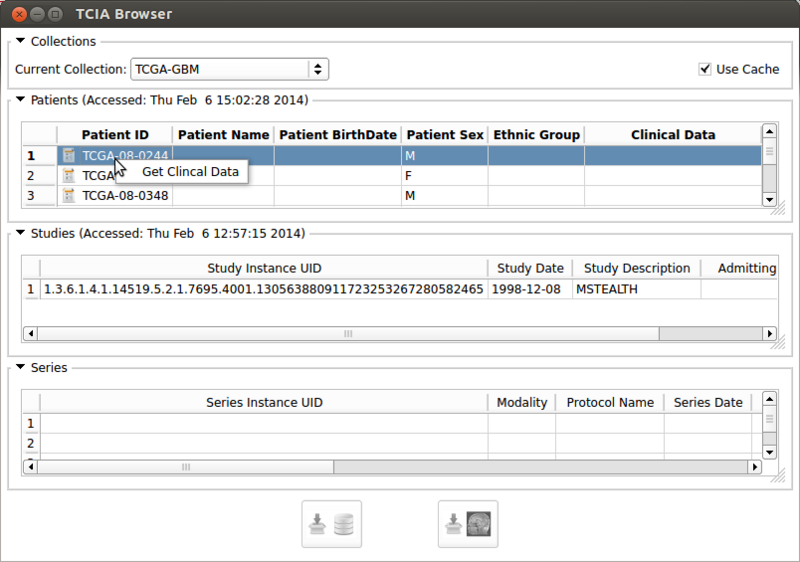800x562 pixels.
Task: Toggle the Use Cache checkbox
Action: pyautogui.click(x=705, y=69)
